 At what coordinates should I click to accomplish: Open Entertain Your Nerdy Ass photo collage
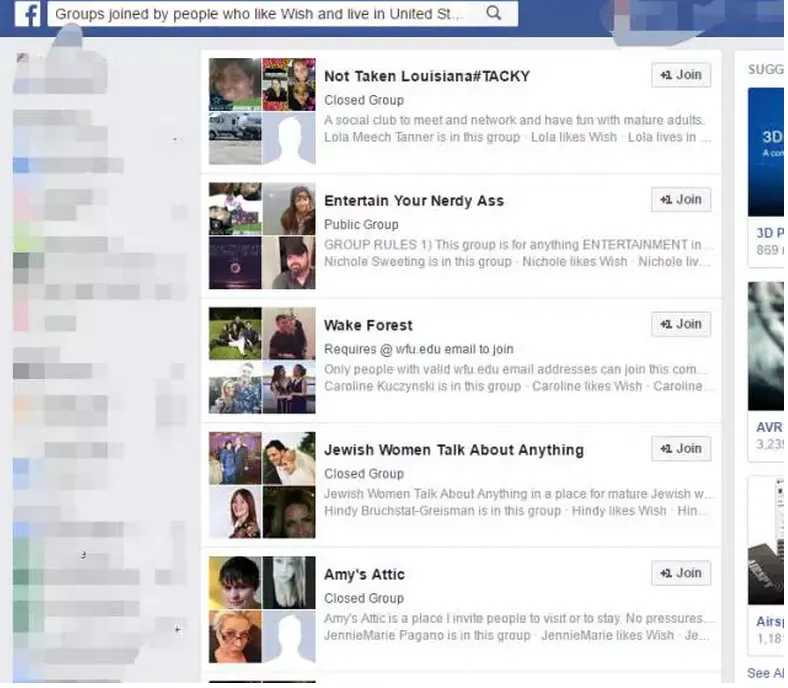pyautogui.click(x=262, y=236)
